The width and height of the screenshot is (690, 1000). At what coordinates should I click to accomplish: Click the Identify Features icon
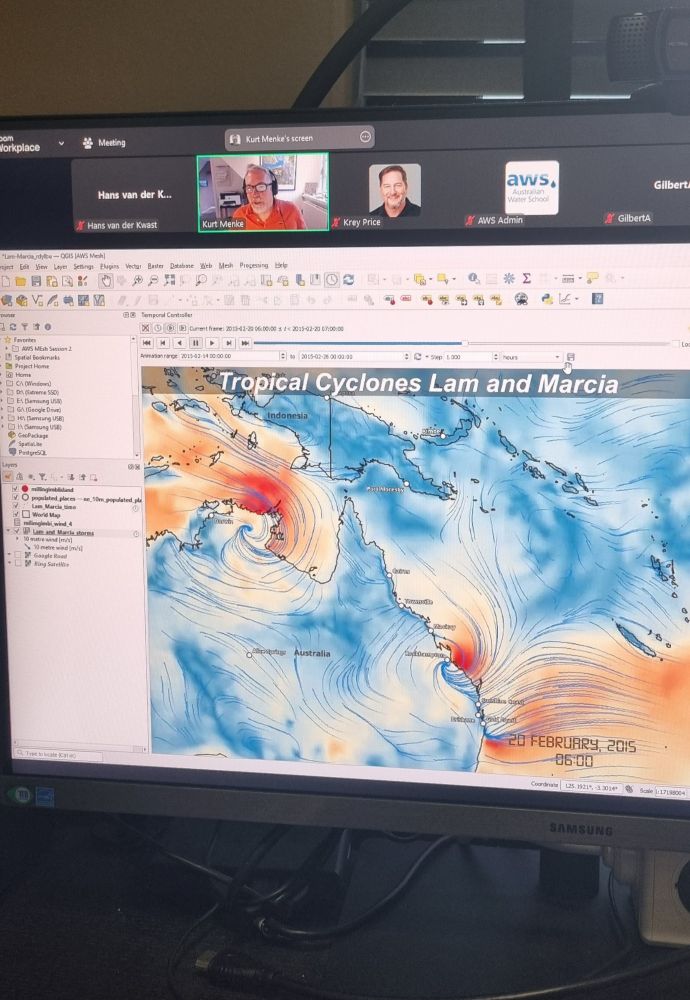point(473,278)
